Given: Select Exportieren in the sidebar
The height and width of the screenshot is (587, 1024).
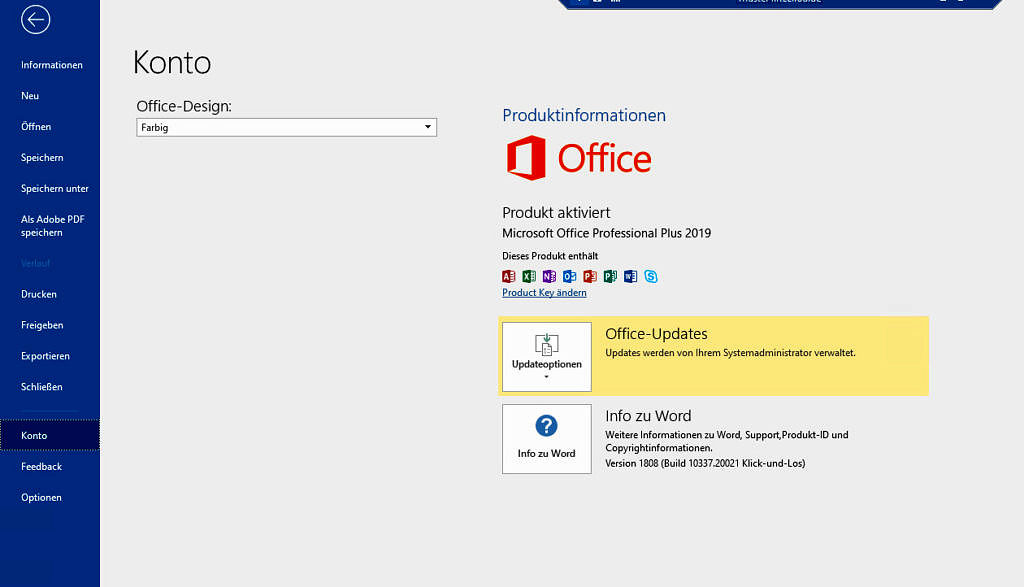Looking at the screenshot, I should (x=45, y=356).
